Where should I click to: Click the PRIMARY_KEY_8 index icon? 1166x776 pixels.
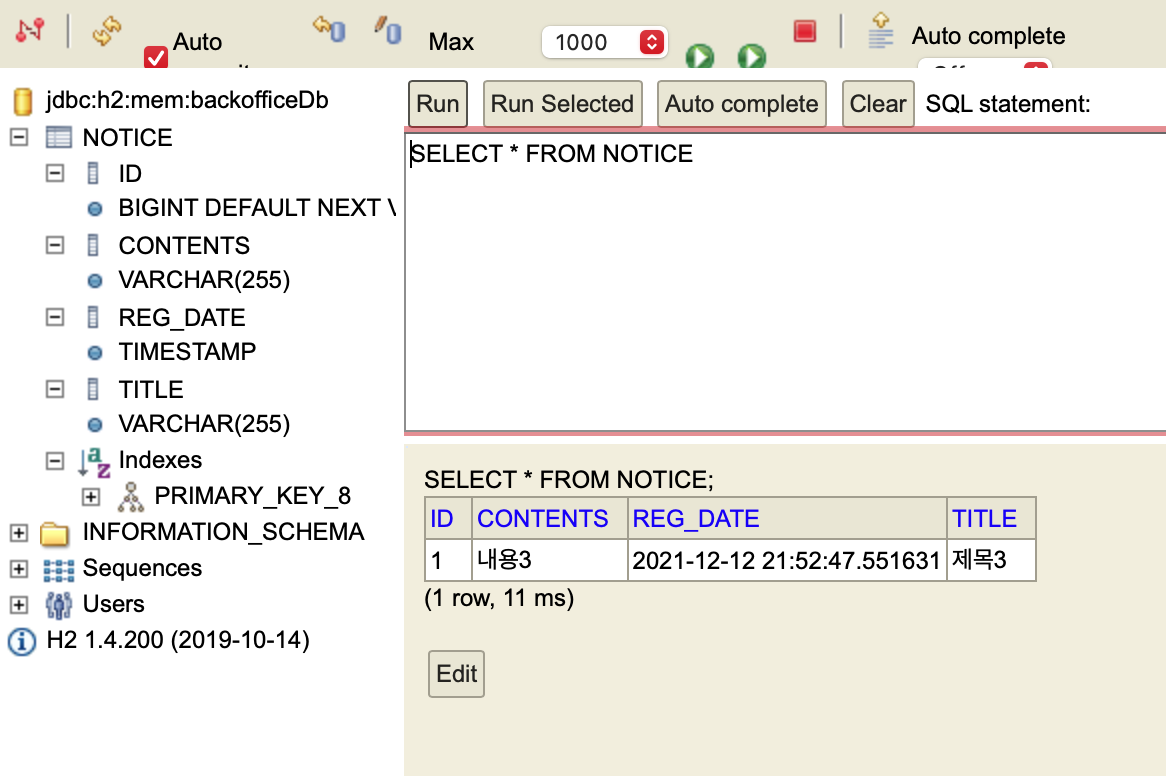pos(131,497)
